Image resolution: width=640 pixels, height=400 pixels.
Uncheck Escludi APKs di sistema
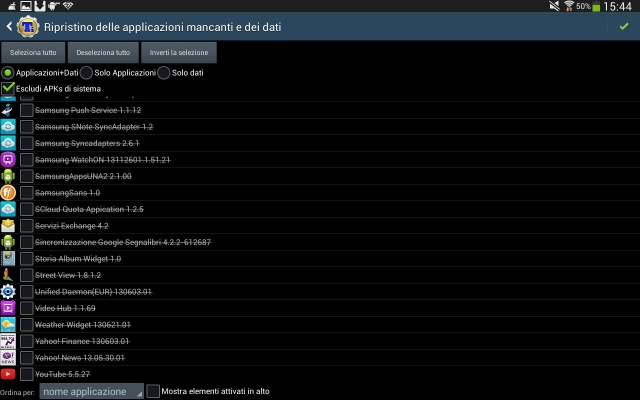pos(8,88)
